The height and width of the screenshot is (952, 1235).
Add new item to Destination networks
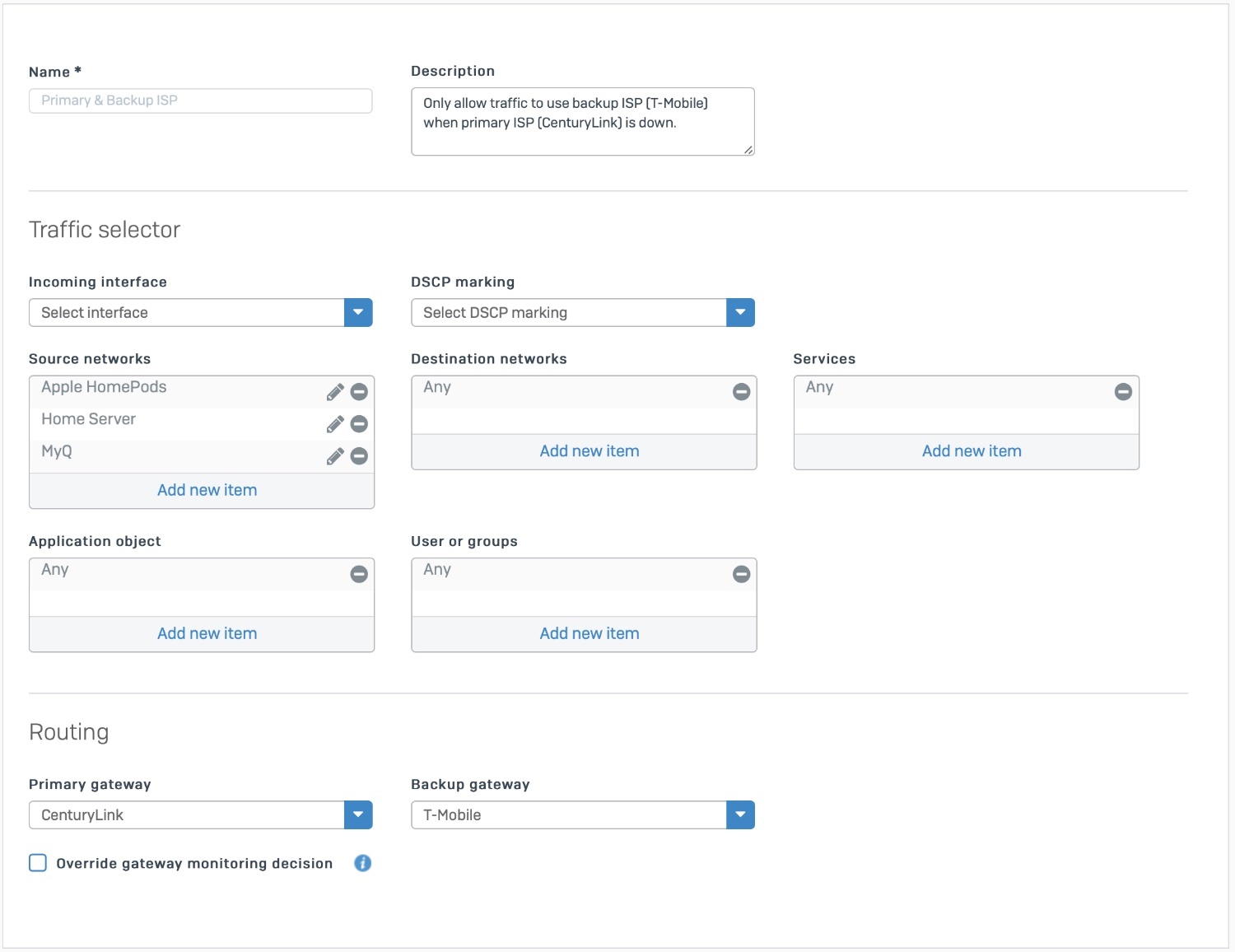tap(590, 451)
